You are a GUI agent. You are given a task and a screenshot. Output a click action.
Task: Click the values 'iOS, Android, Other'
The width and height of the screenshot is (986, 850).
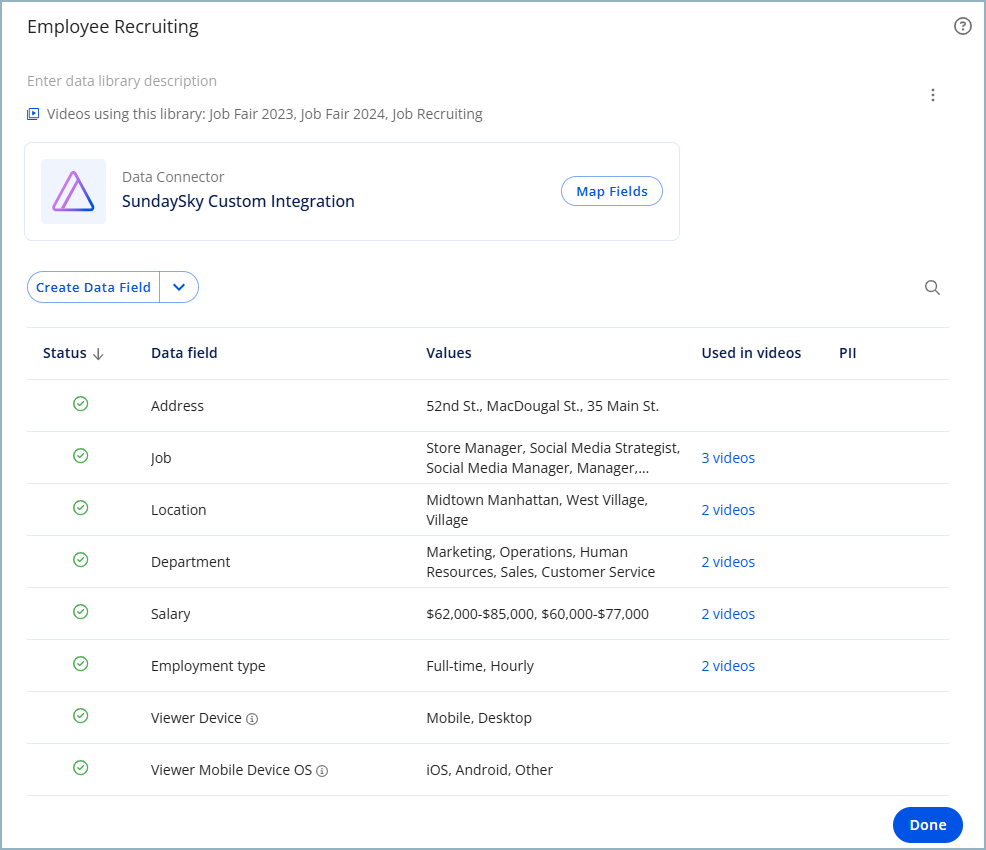click(490, 770)
